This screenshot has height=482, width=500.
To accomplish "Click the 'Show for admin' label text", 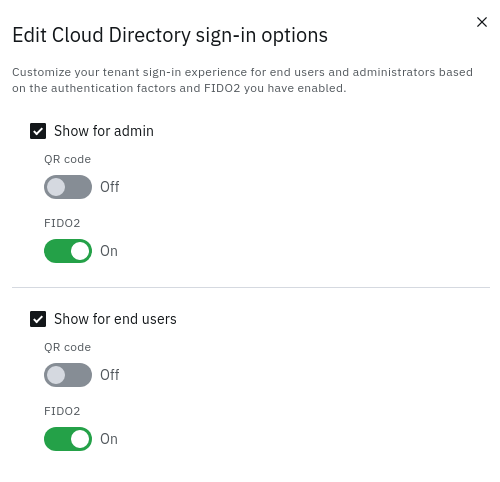I will [x=104, y=131].
